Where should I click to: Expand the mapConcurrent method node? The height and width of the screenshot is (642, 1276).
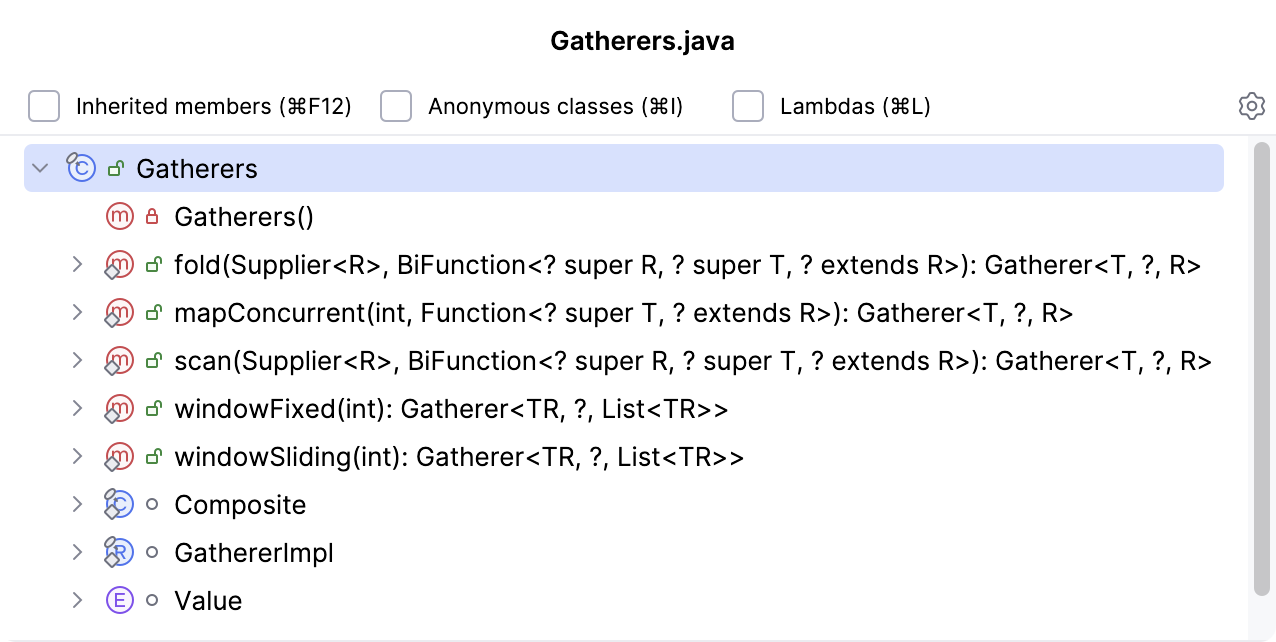(x=77, y=312)
